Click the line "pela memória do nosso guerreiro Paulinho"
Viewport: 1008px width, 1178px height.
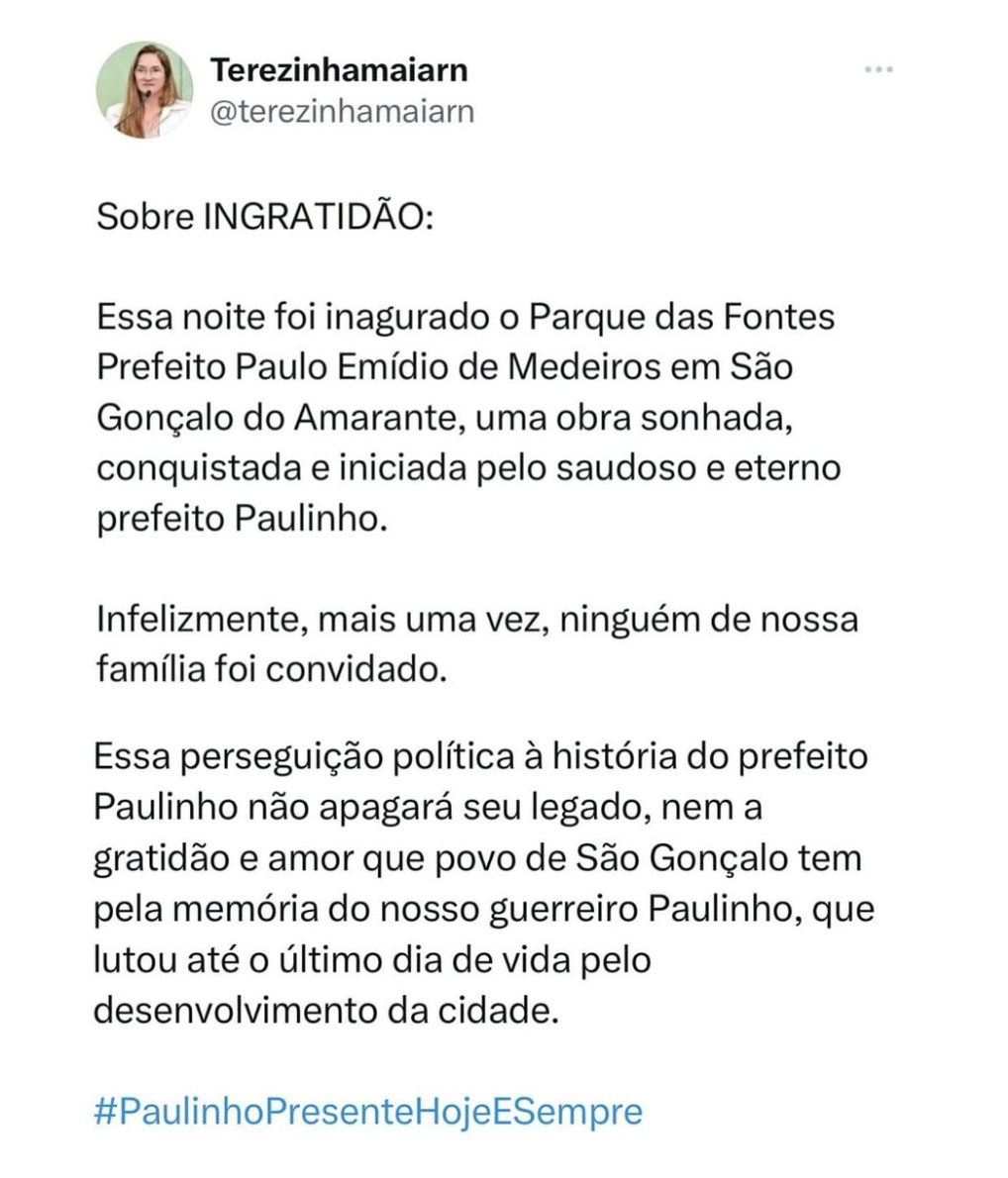pyautogui.click(x=483, y=909)
